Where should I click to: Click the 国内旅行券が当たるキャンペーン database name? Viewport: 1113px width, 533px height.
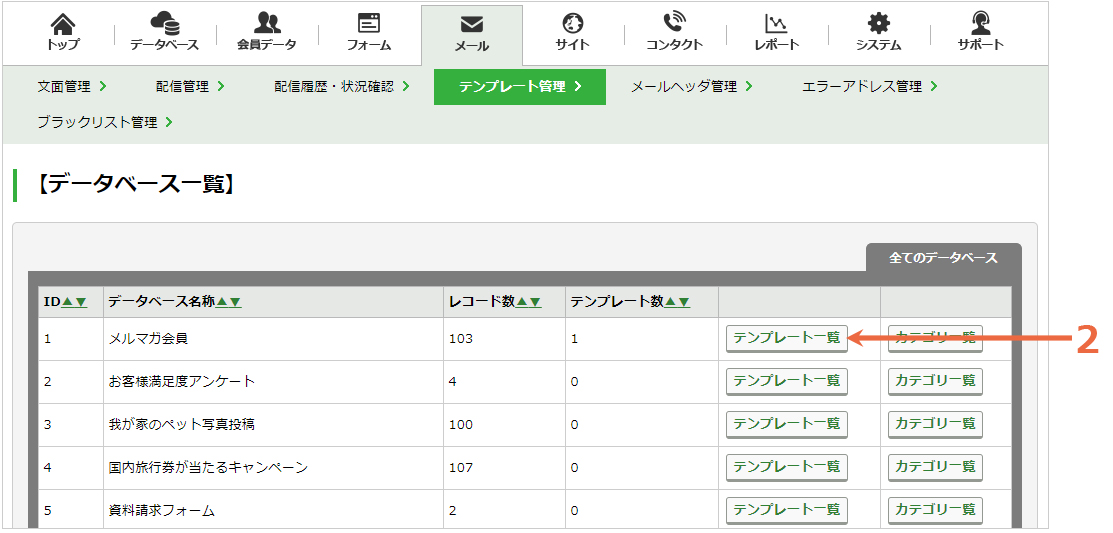pos(209,468)
